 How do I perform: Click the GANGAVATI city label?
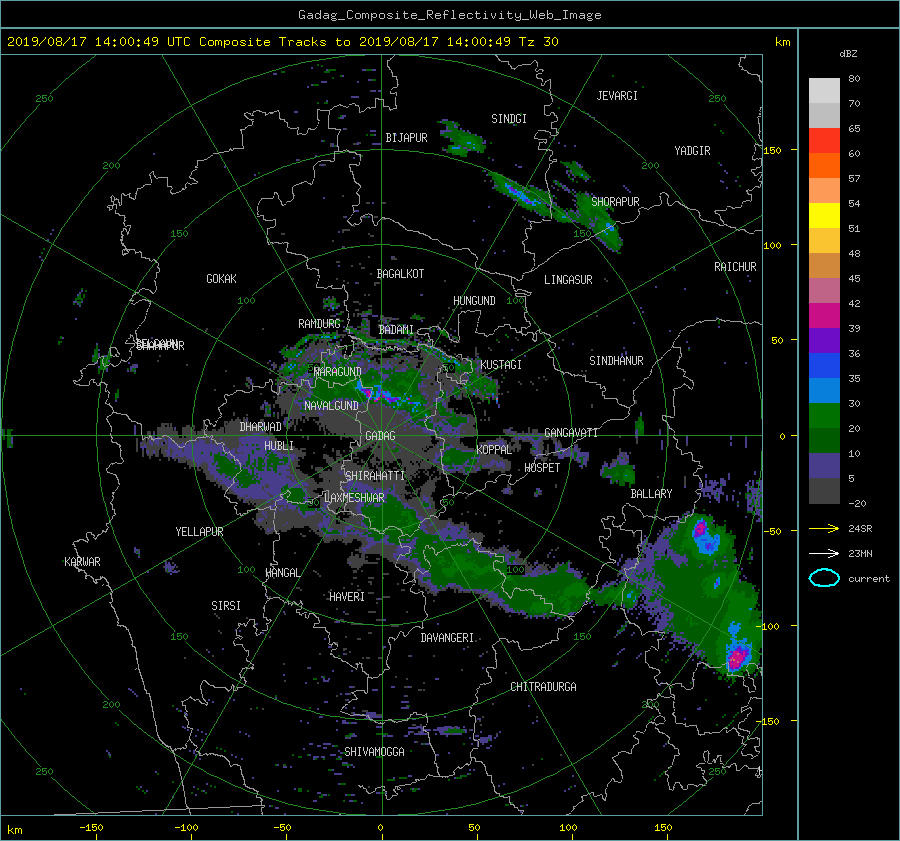click(571, 433)
